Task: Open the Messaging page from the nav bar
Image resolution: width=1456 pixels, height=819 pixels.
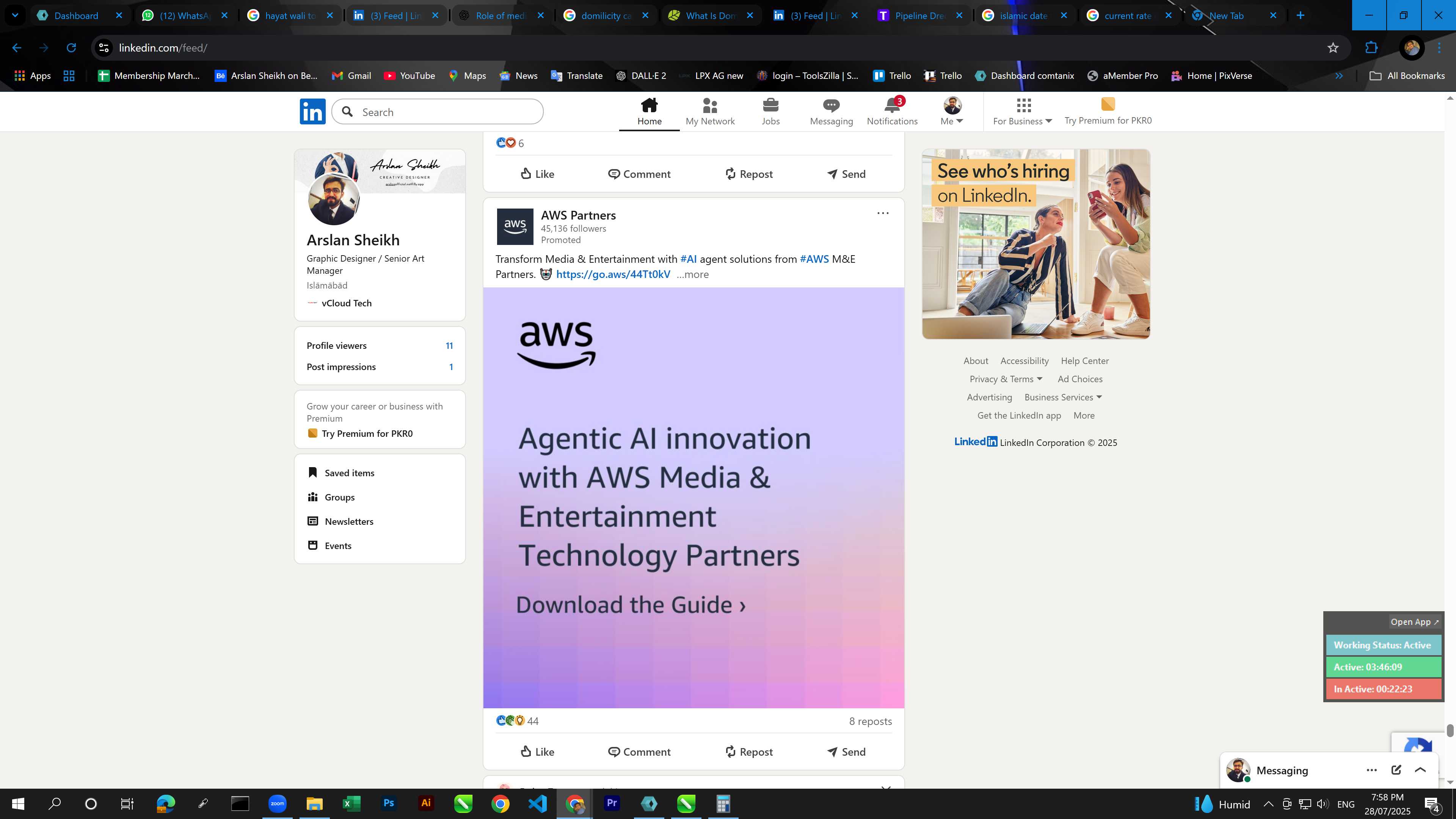Action: pyautogui.click(x=831, y=111)
